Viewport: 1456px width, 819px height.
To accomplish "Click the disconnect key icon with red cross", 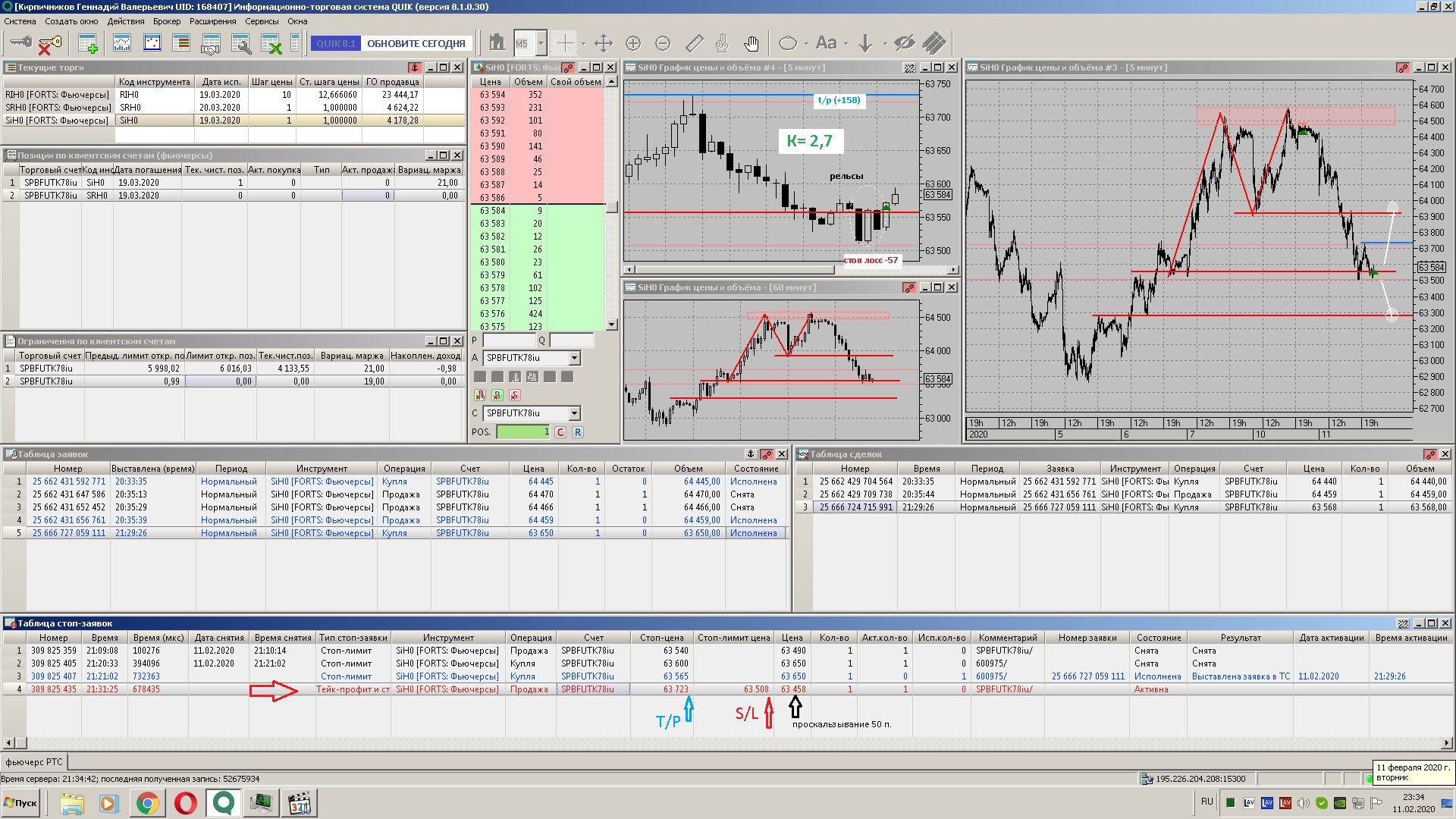I will [x=49, y=44].
